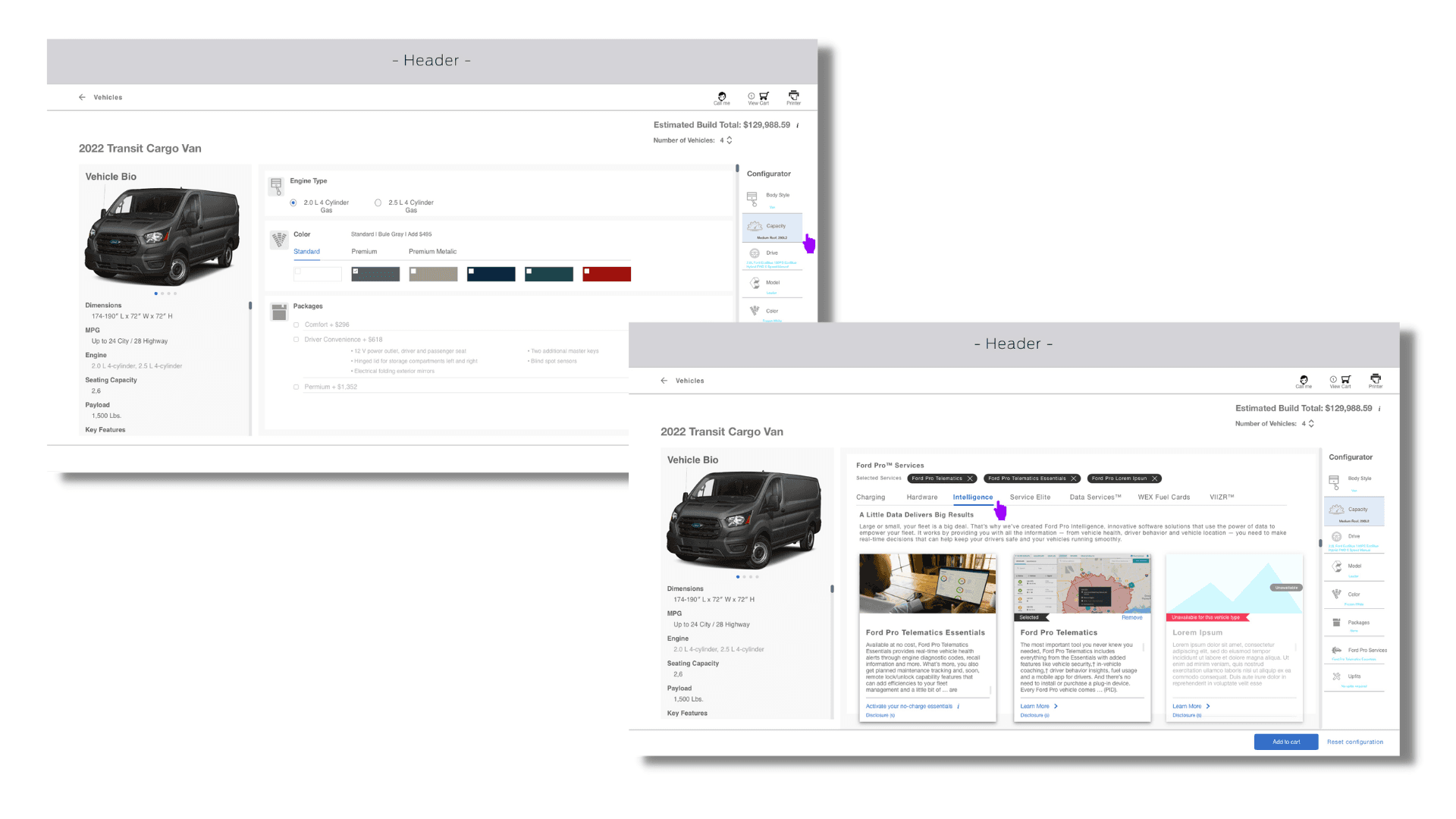Screen dimensions: 1456x819
Task: Click Call me icon in front window
Action: click(1304, 380)
